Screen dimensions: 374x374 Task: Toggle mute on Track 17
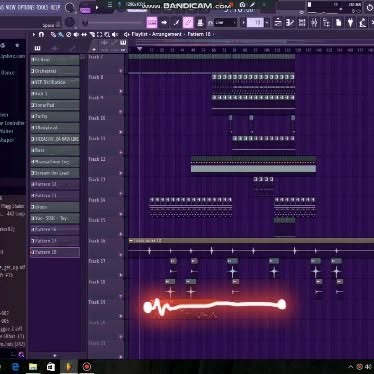click(121, 275)
